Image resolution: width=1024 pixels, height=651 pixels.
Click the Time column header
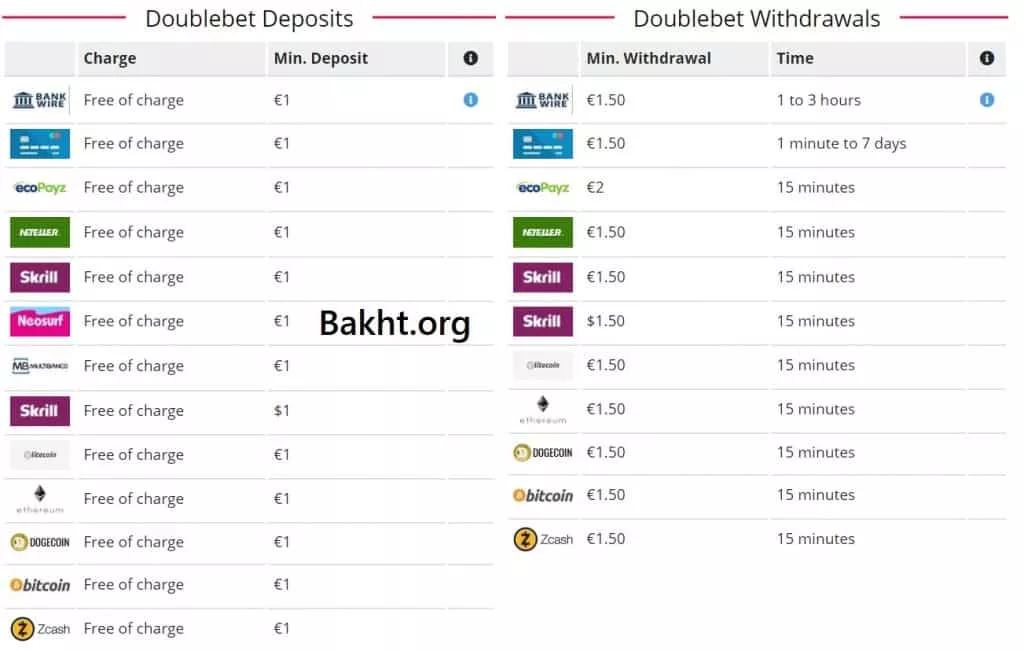coord(795,59)
